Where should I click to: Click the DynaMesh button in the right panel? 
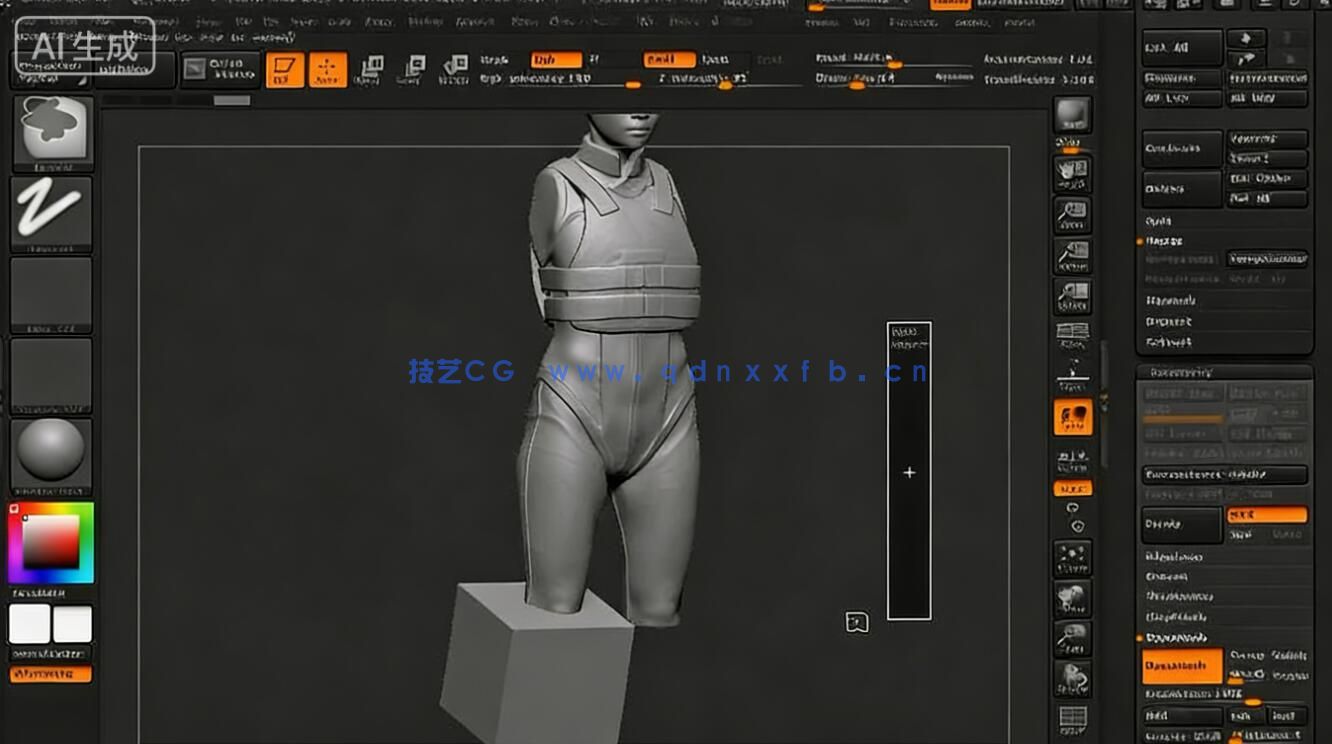tap(1180, 665)
